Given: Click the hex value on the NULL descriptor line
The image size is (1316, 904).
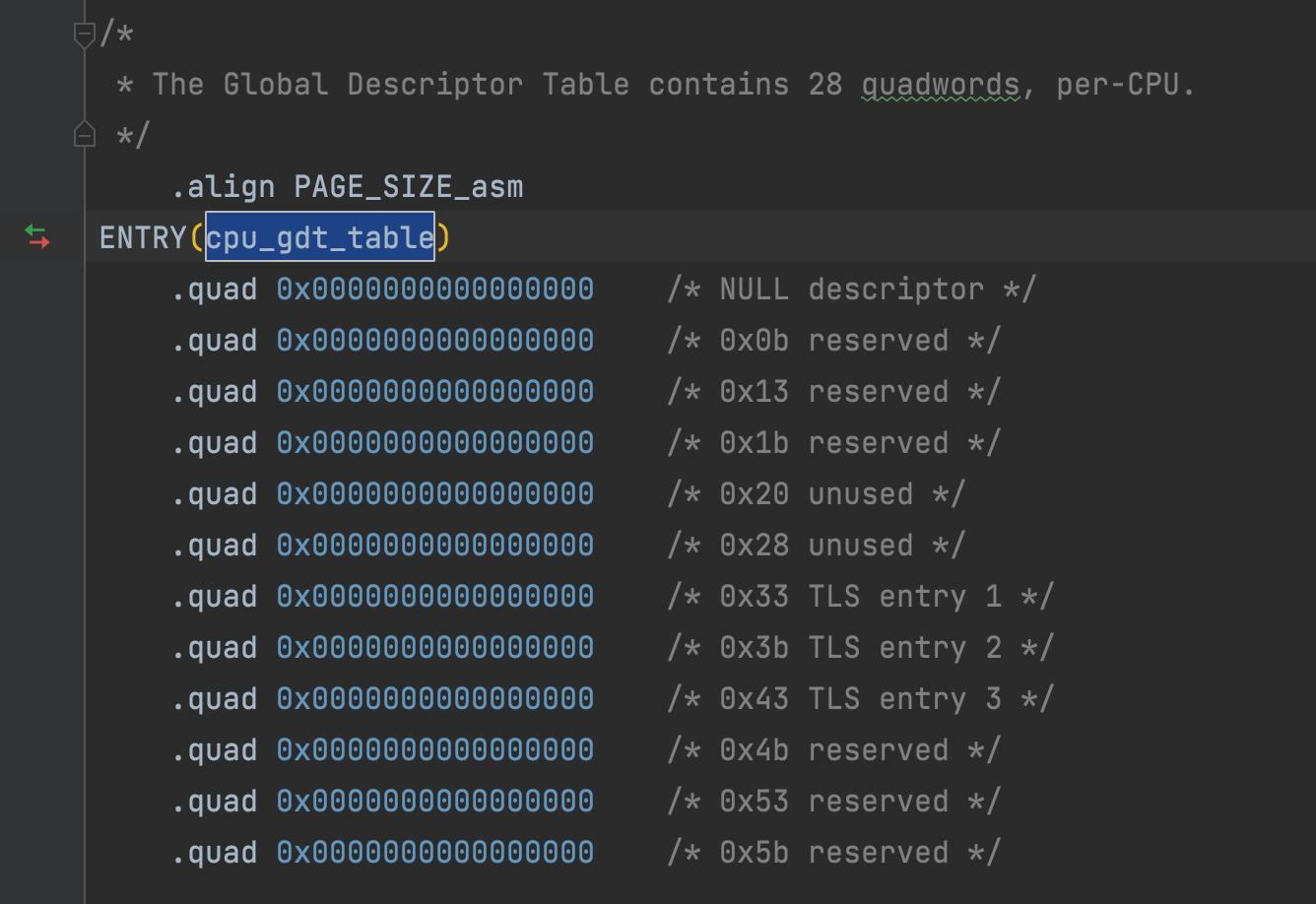Looking at the screenshot, I should [435, 290].
